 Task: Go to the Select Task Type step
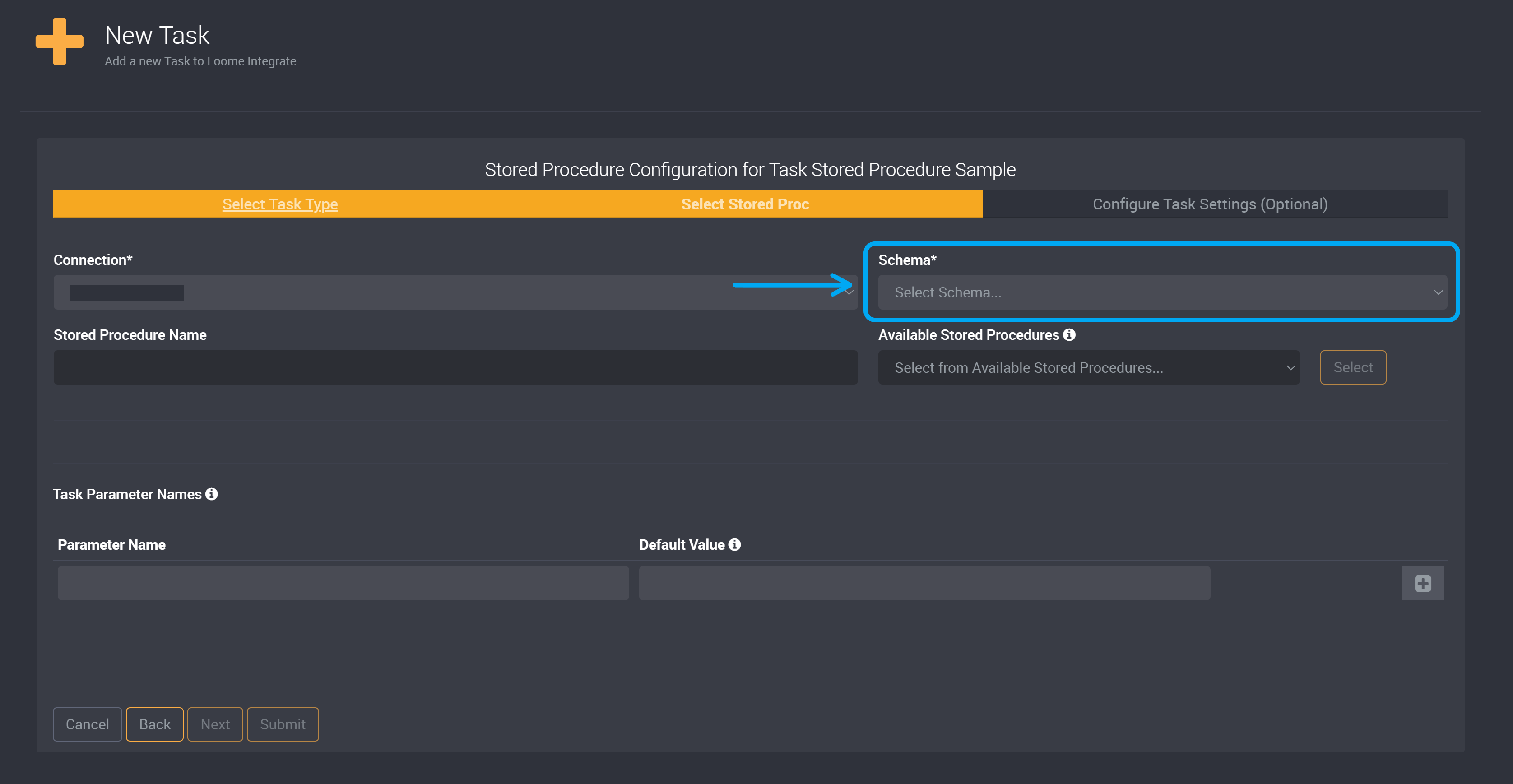[x=279, y=204]
